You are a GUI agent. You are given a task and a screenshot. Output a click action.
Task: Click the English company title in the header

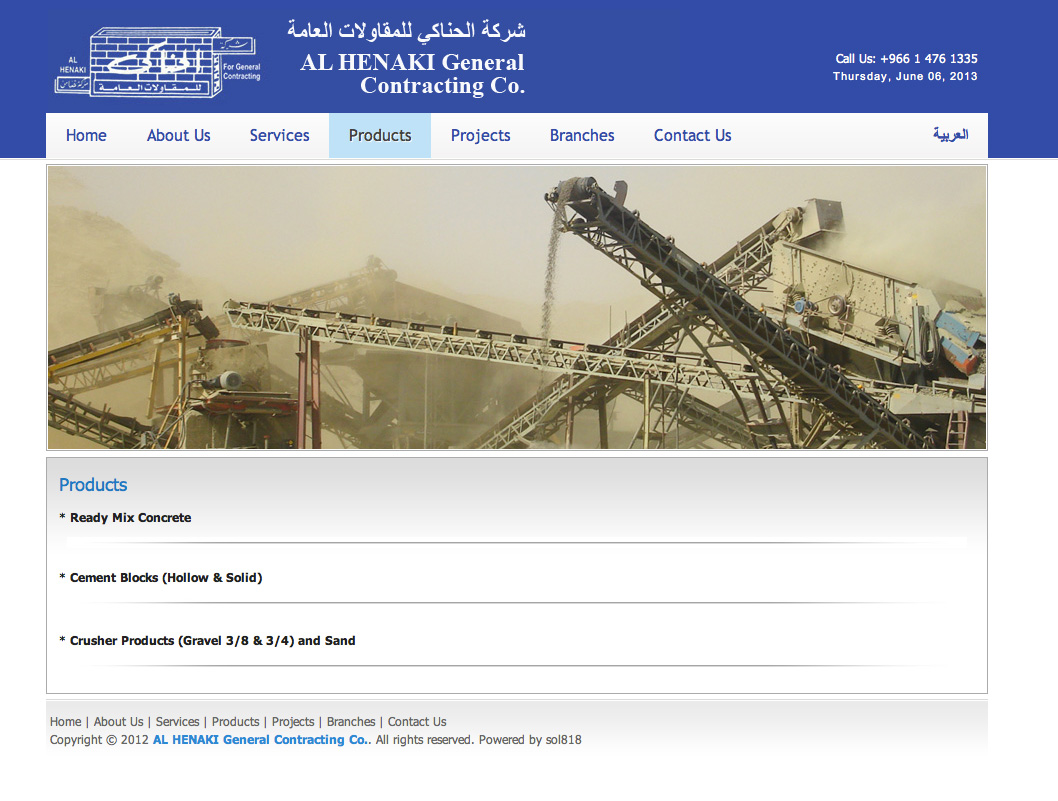click(x=412, y=74)
